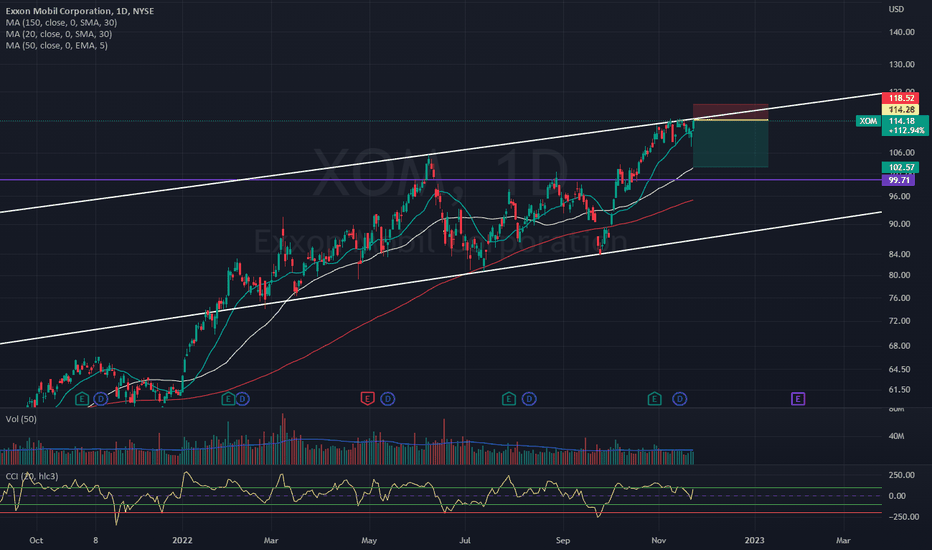The image size is (932, 550).
Task: Click the Nov label on the time axis
Action: tap(658, 540)
